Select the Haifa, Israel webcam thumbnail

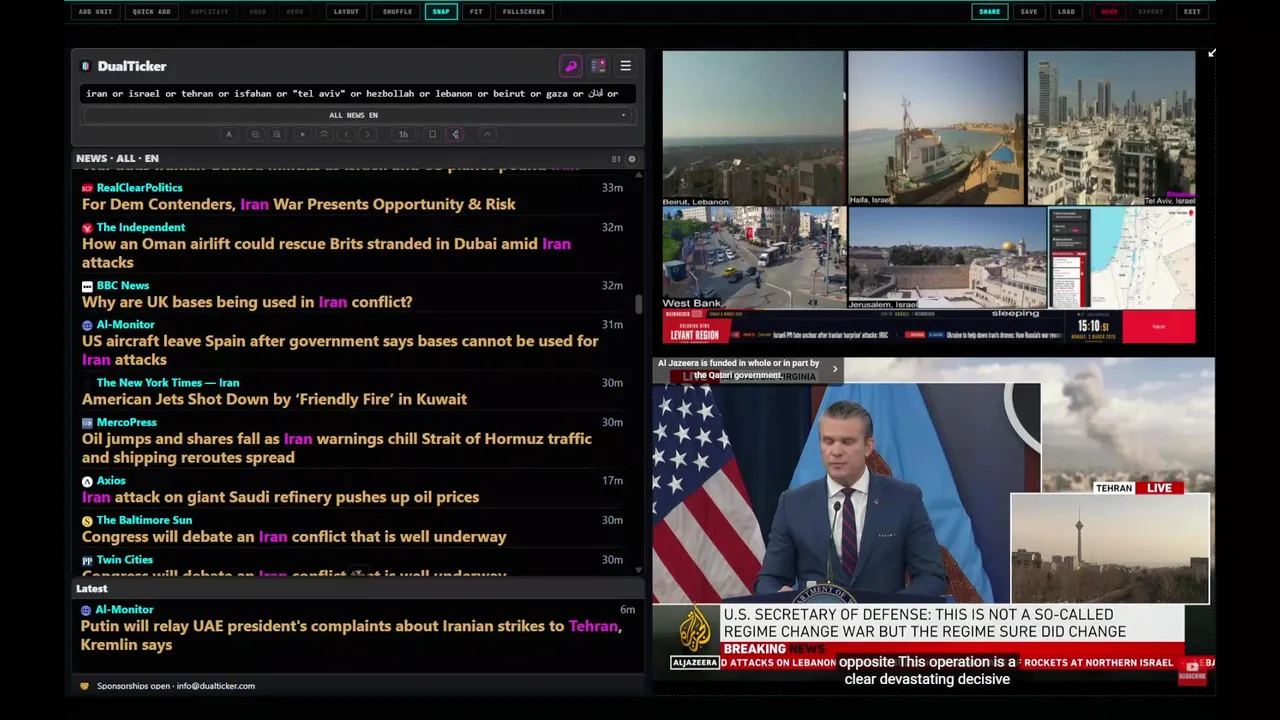pos(936,129)
